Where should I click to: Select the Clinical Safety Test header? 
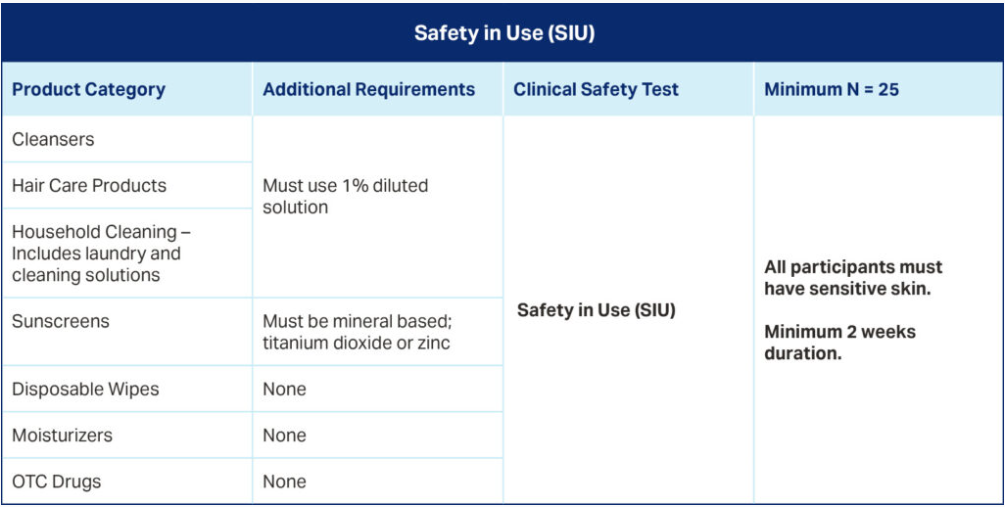click(596, 89)
